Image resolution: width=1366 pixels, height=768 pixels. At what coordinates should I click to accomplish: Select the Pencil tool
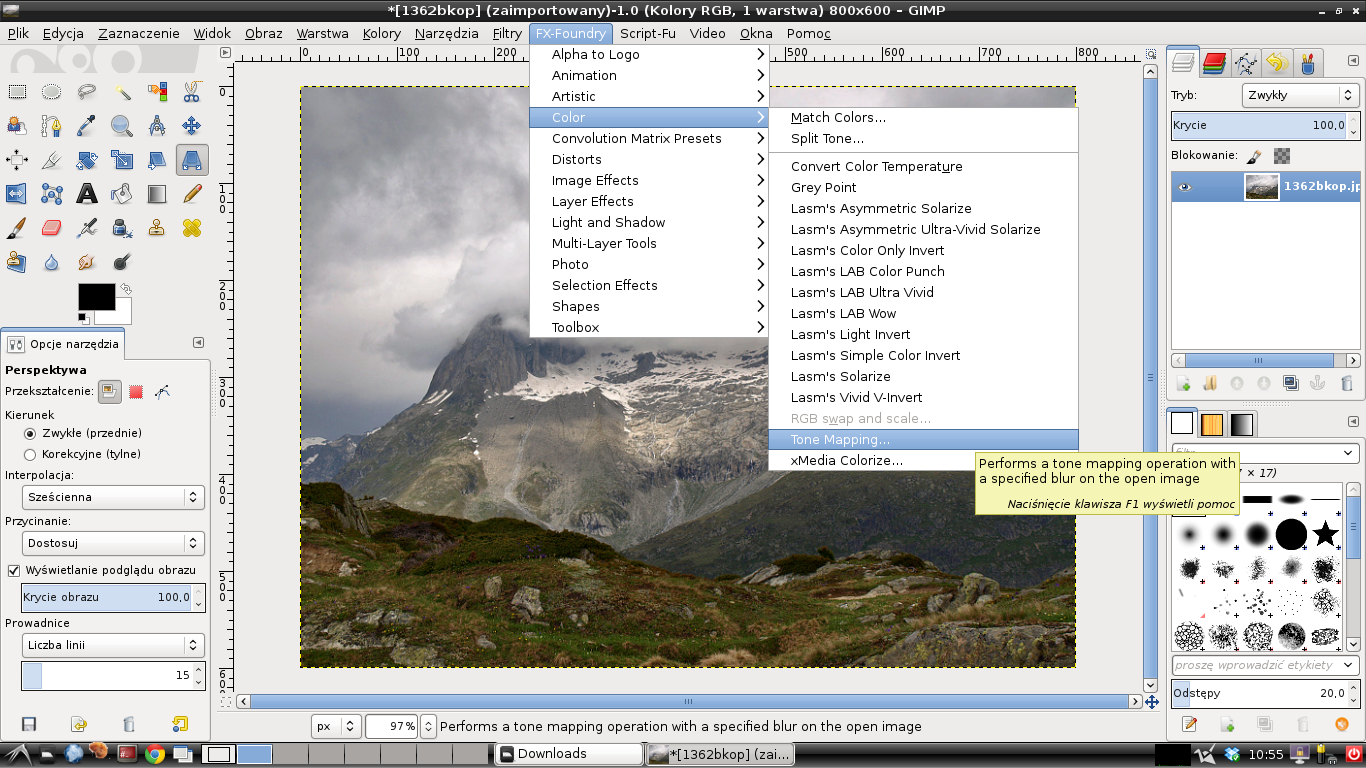(x=192, y=194)
